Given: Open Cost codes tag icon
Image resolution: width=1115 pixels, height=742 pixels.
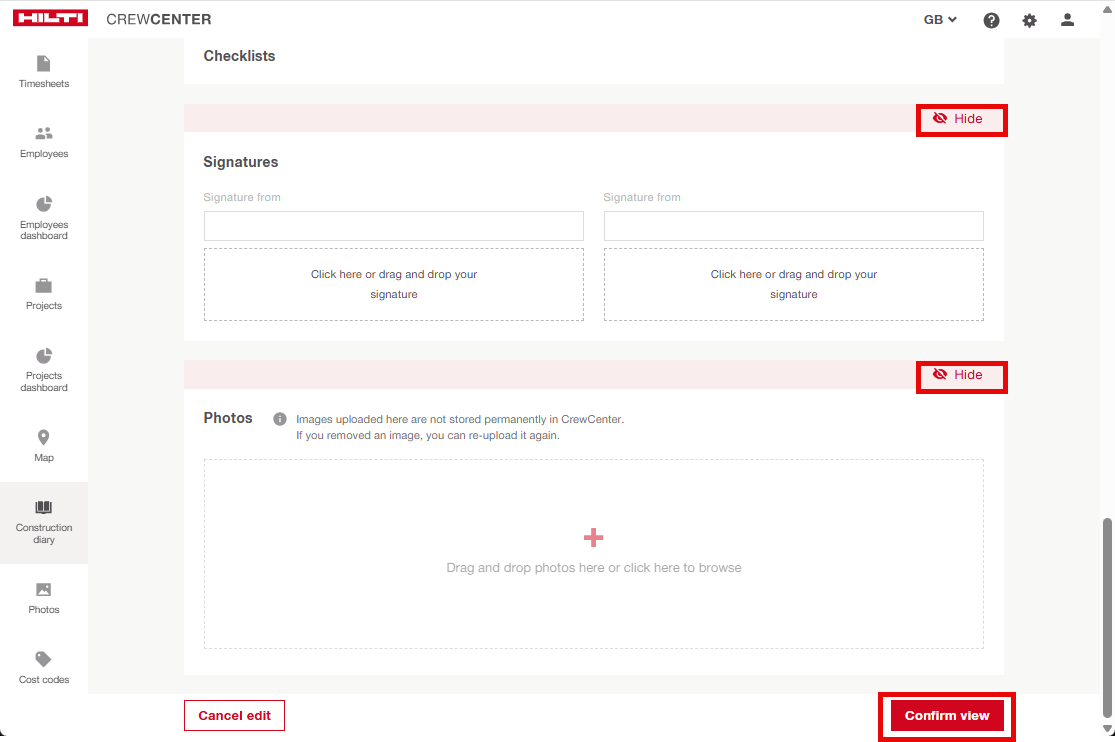Looking at the screenshot, I should pyautogui.click(x=43, y=660).
